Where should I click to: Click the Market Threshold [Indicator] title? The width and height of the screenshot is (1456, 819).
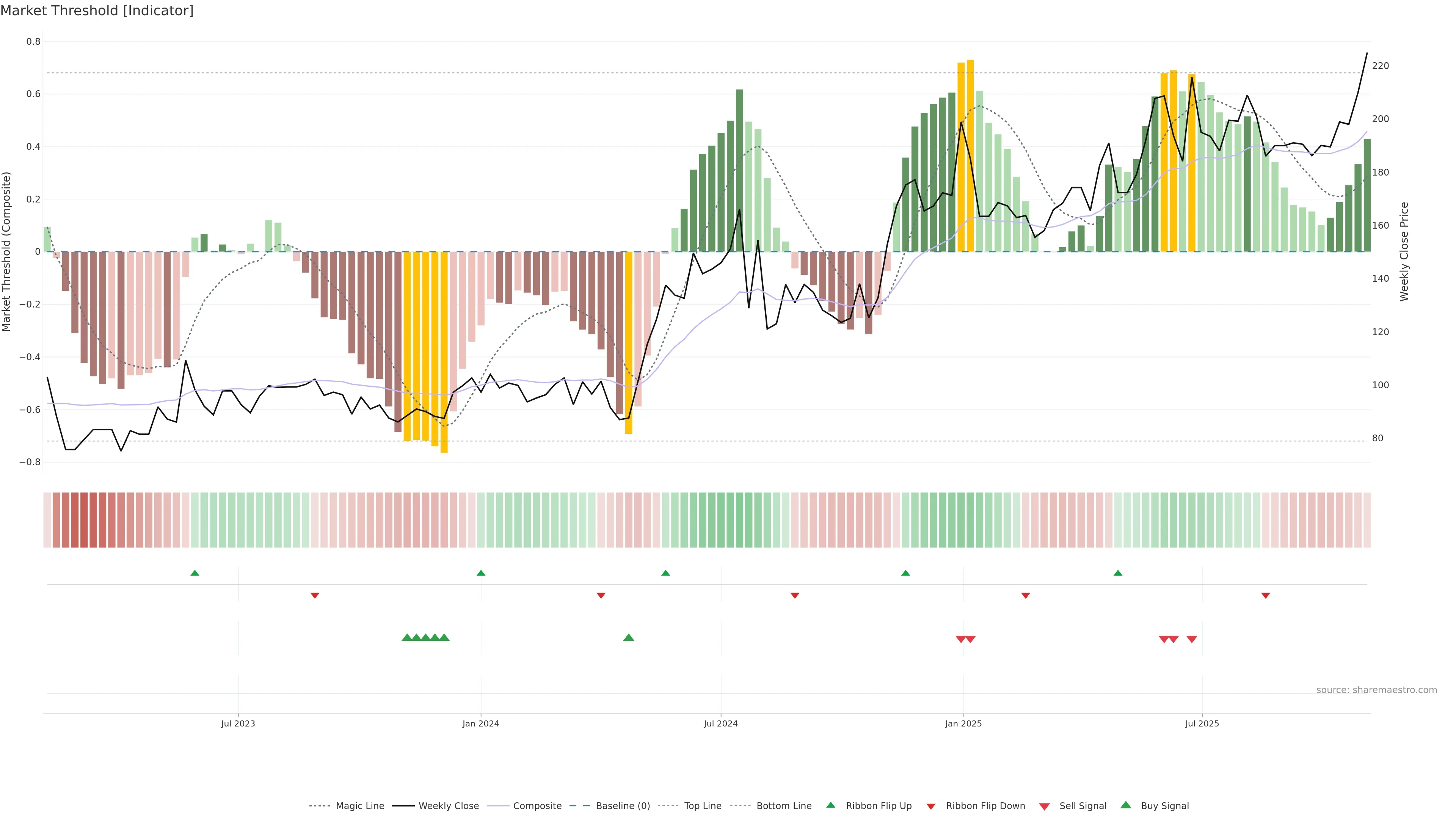click(x=97, y=11)
